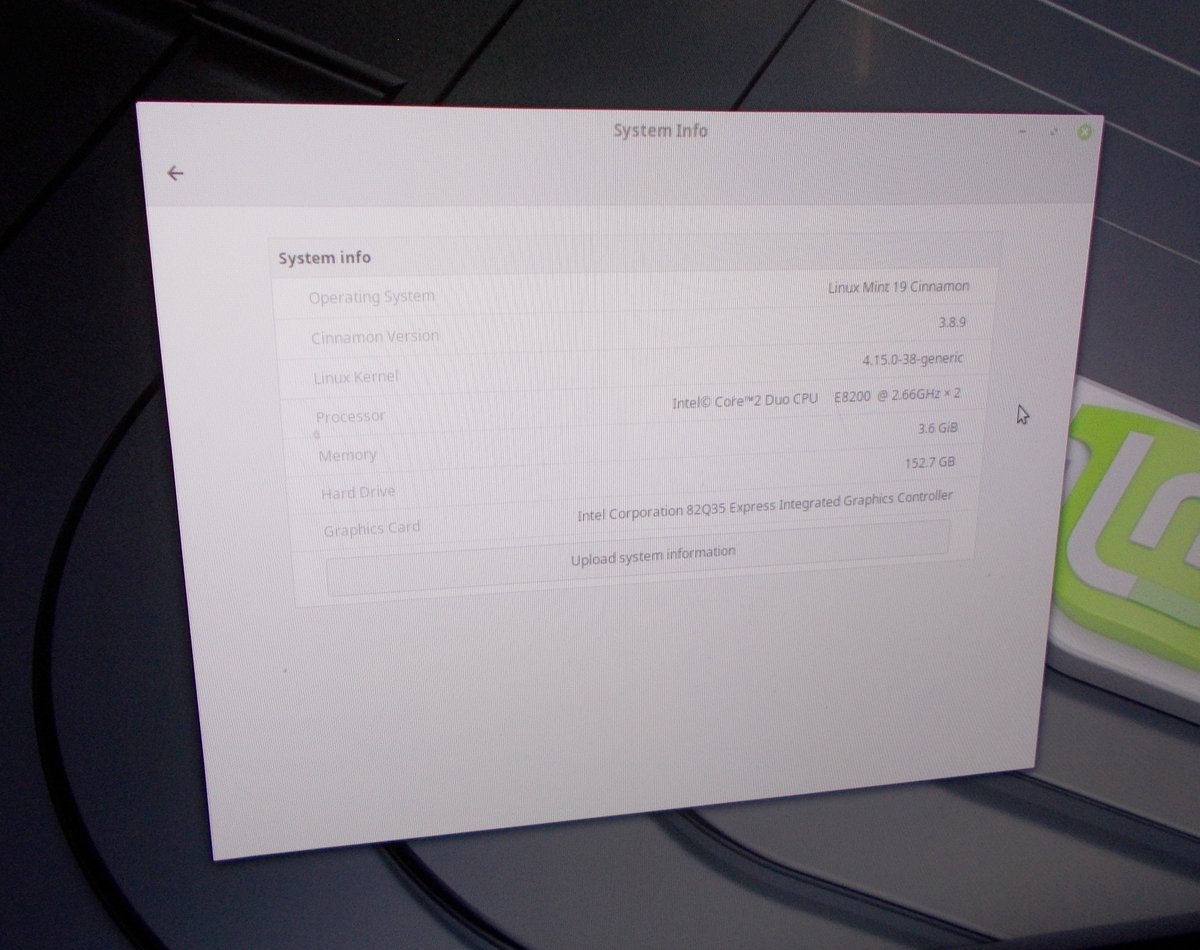Click the Operating System row label
This screenshot has height=950, width=1200.
(x=371, y=297)
